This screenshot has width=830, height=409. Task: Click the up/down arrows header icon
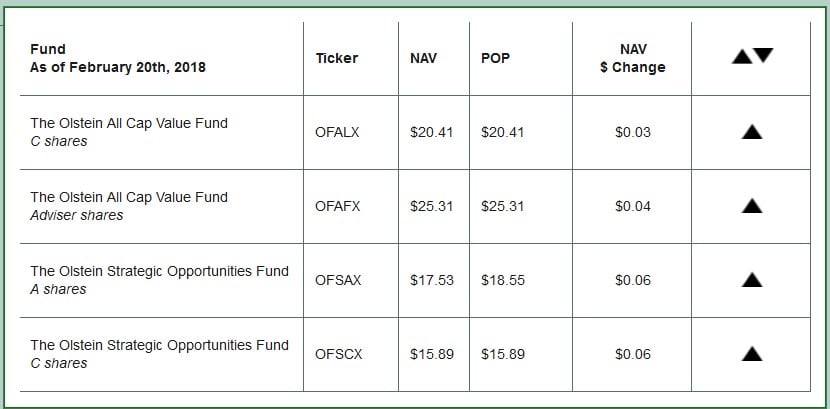coord(752,56)
